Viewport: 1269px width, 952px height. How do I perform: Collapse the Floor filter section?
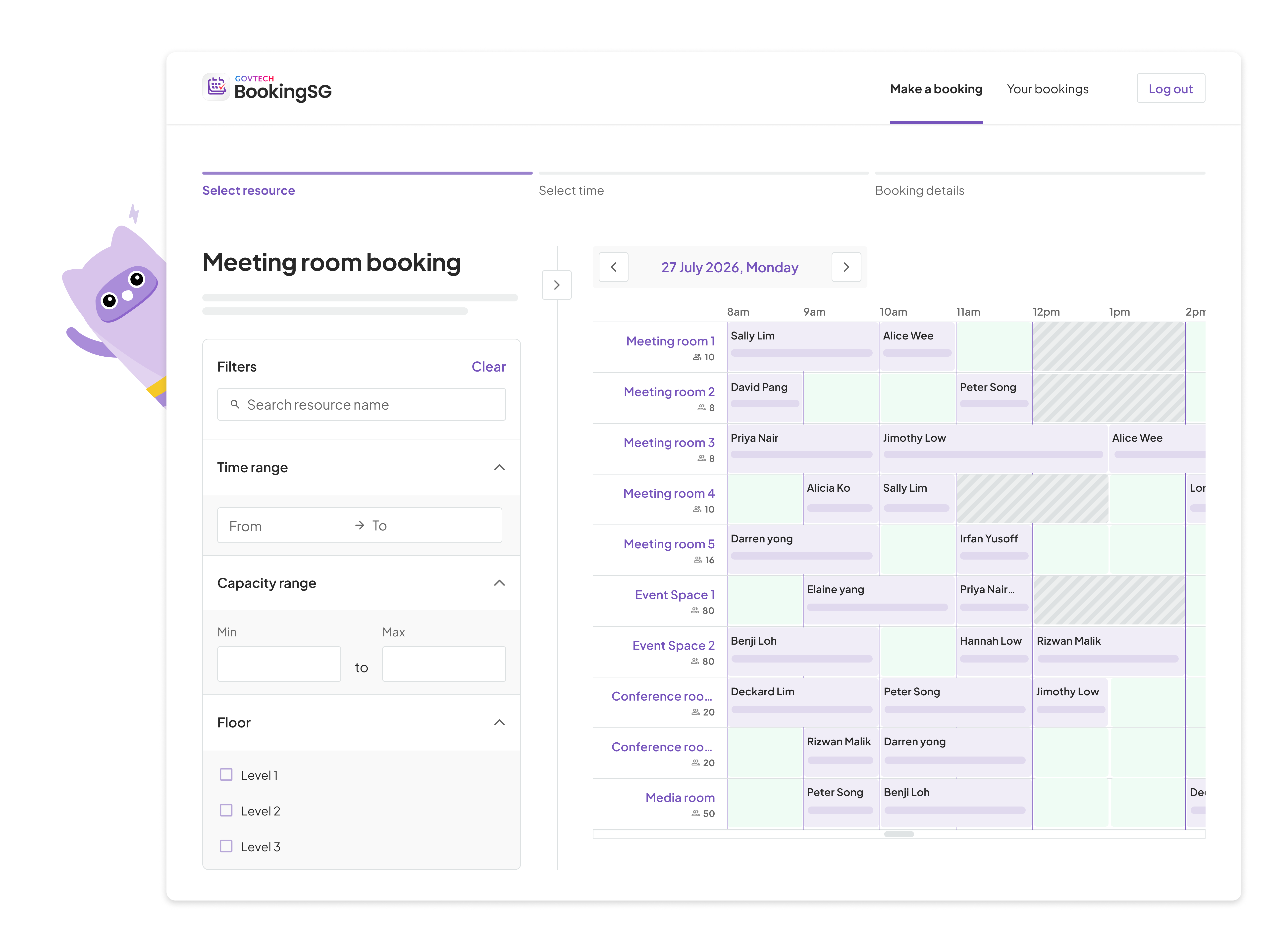coord(499,723)
